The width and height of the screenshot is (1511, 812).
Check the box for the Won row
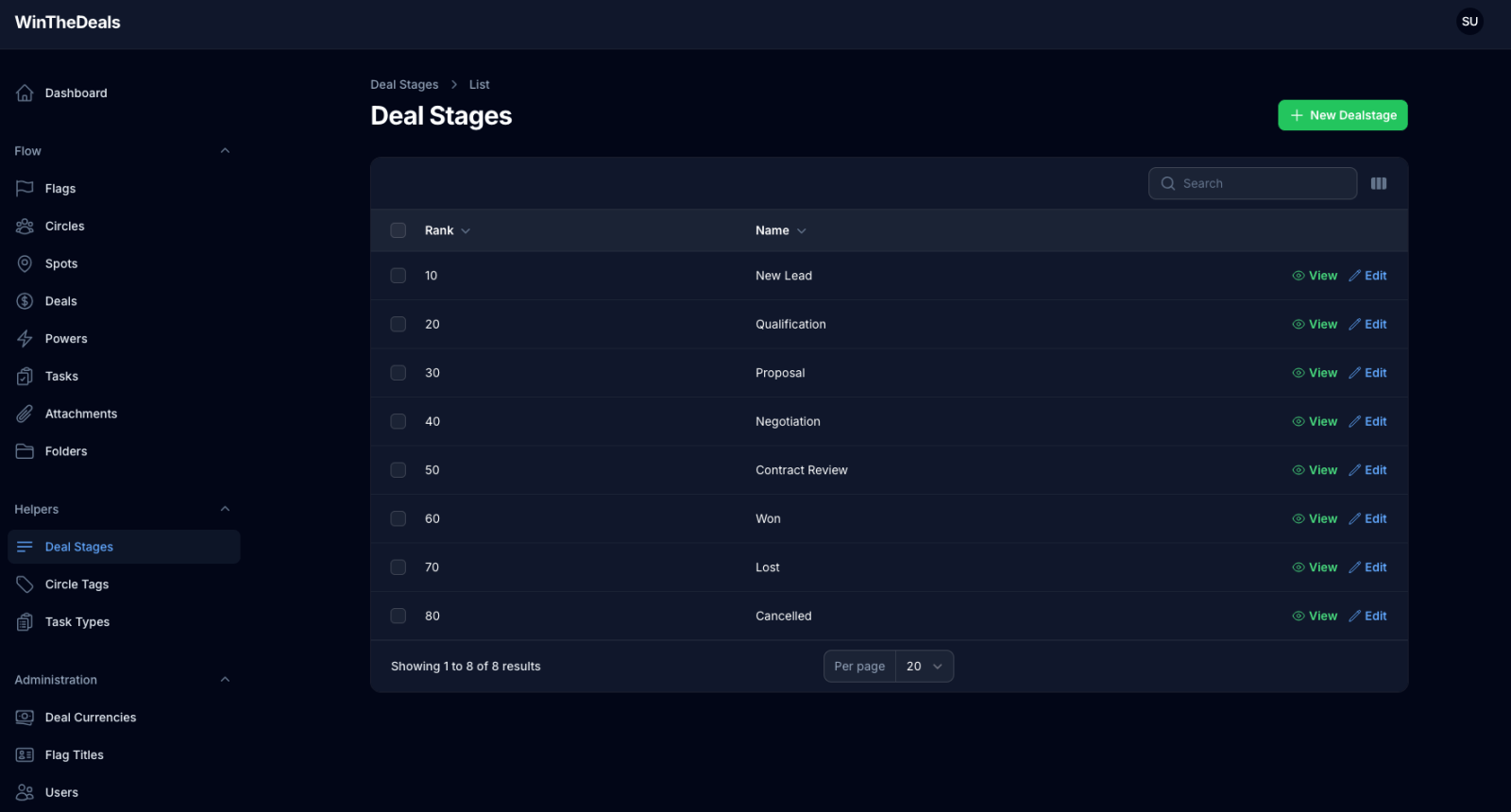point(399,518)
